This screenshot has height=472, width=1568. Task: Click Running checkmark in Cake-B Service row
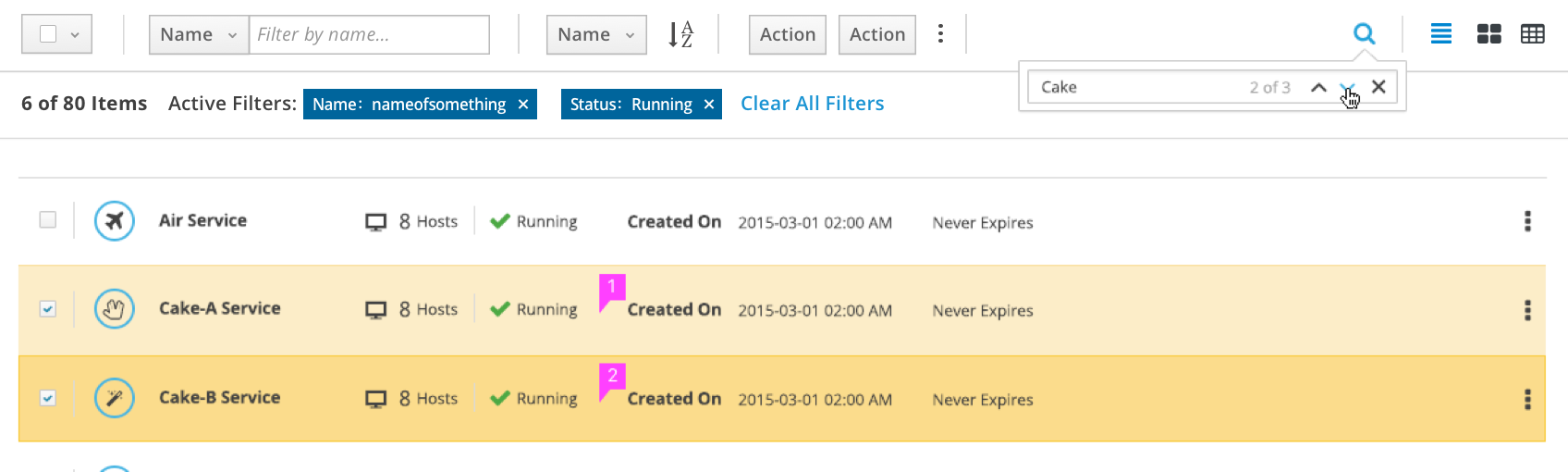pos(500,398)
